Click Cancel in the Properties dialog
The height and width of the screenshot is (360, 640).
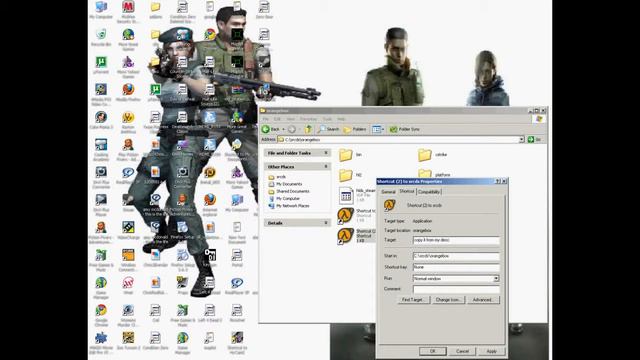click(462, 351)
